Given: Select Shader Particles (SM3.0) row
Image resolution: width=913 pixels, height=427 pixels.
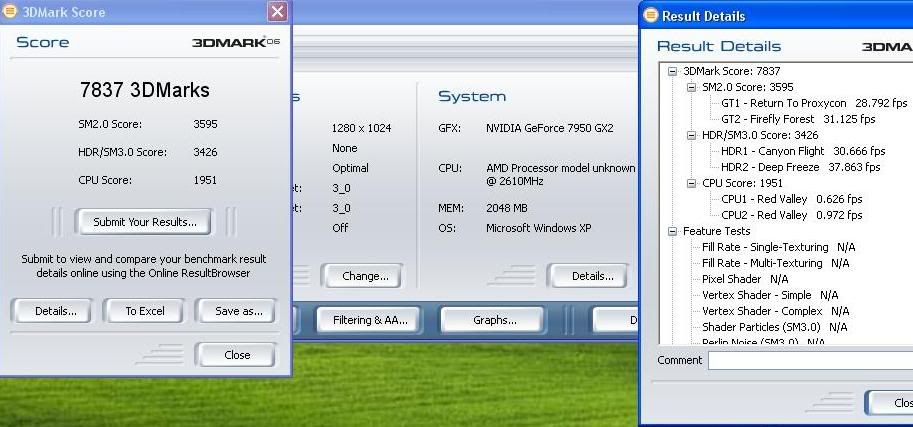Looking at the screenshot, I should click(x=774, y=327).
